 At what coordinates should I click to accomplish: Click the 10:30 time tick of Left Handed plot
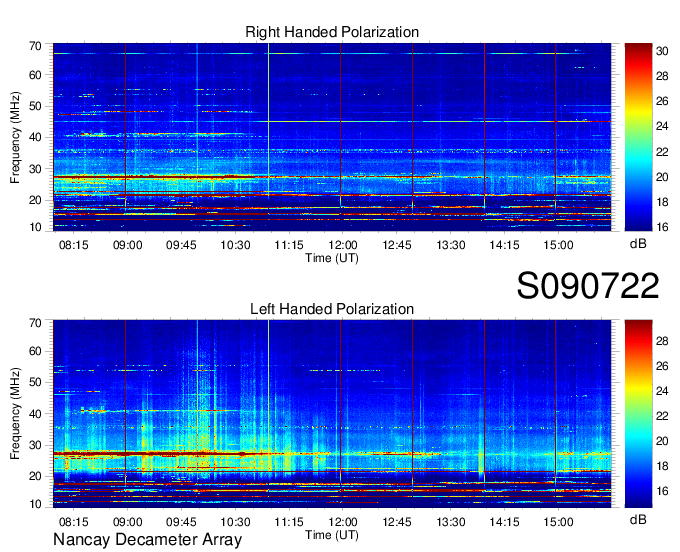tap(235, 522)
